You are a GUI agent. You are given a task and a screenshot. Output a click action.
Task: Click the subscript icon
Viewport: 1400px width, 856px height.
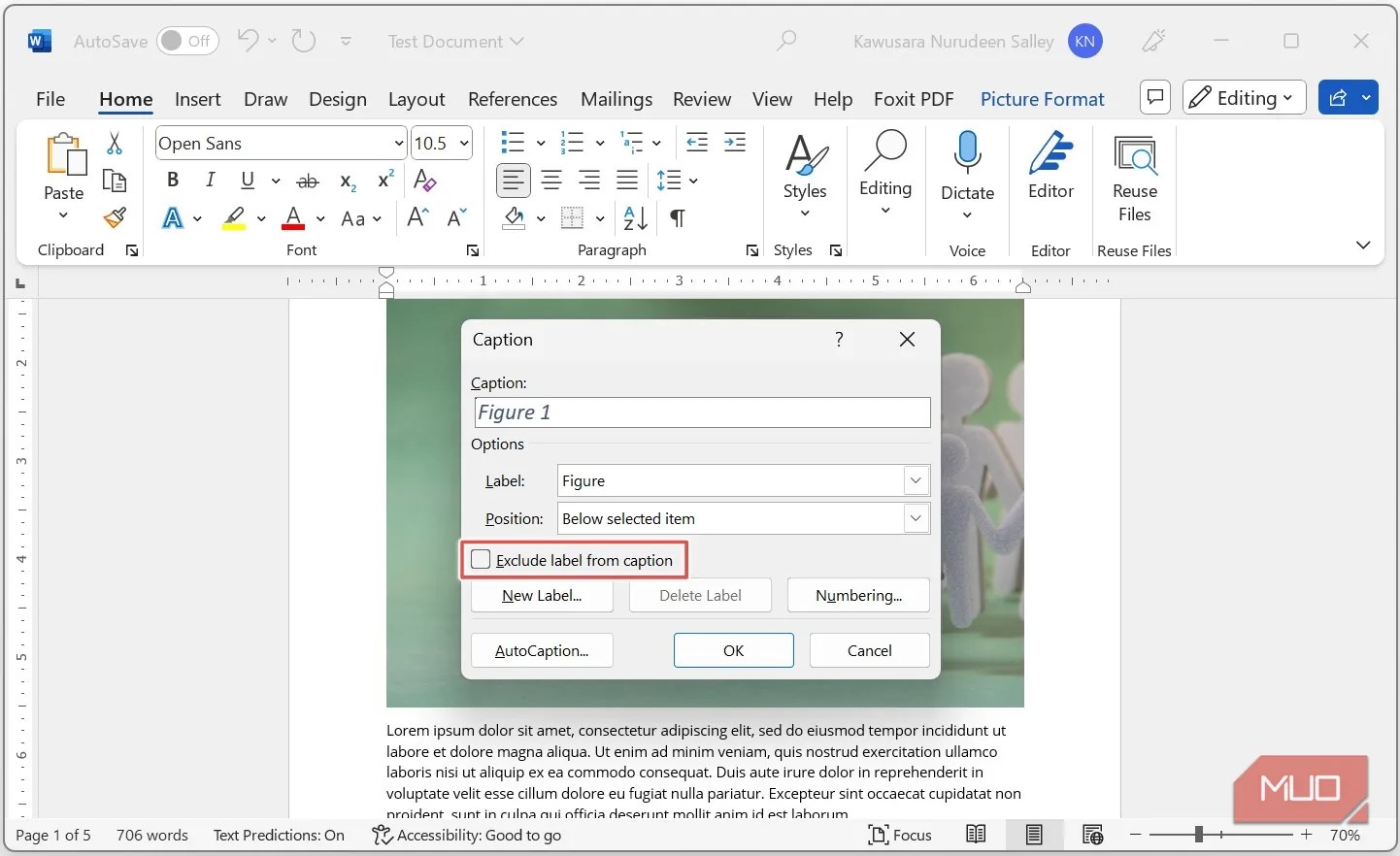coord(346,181)
